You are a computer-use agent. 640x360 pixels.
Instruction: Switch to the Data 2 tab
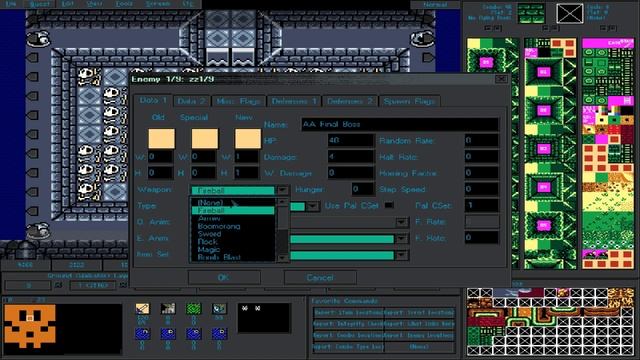click(x=192, y=101)
